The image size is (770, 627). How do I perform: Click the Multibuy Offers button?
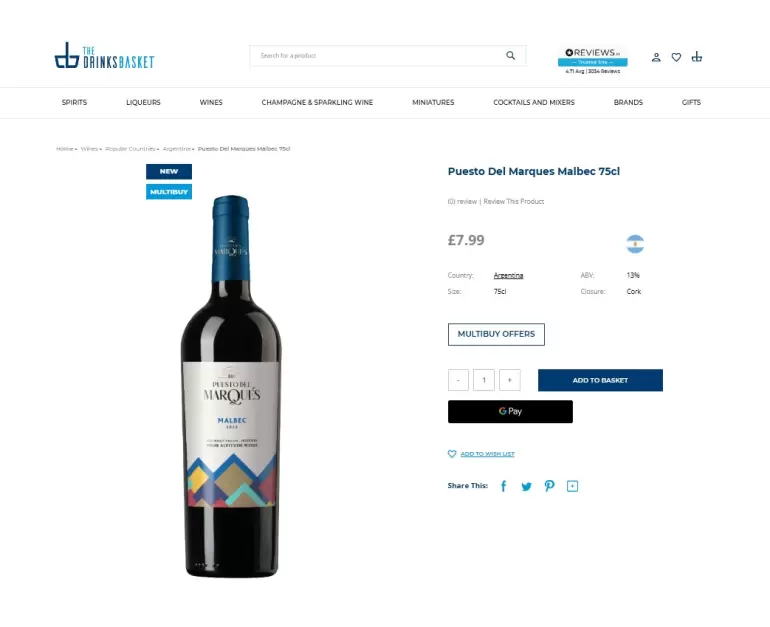pos(496,334)
